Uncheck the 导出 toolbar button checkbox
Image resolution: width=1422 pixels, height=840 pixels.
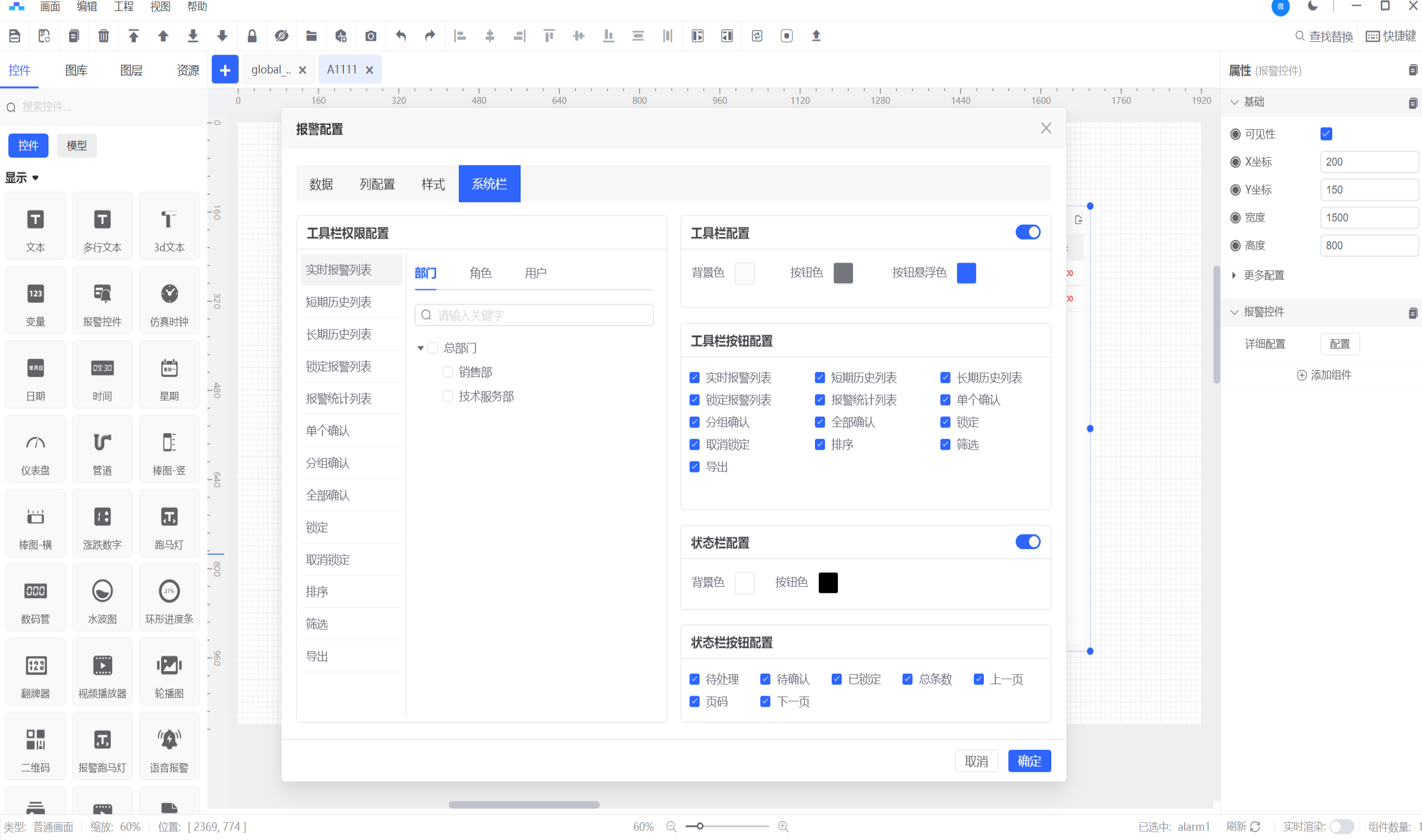pos(695,467)
